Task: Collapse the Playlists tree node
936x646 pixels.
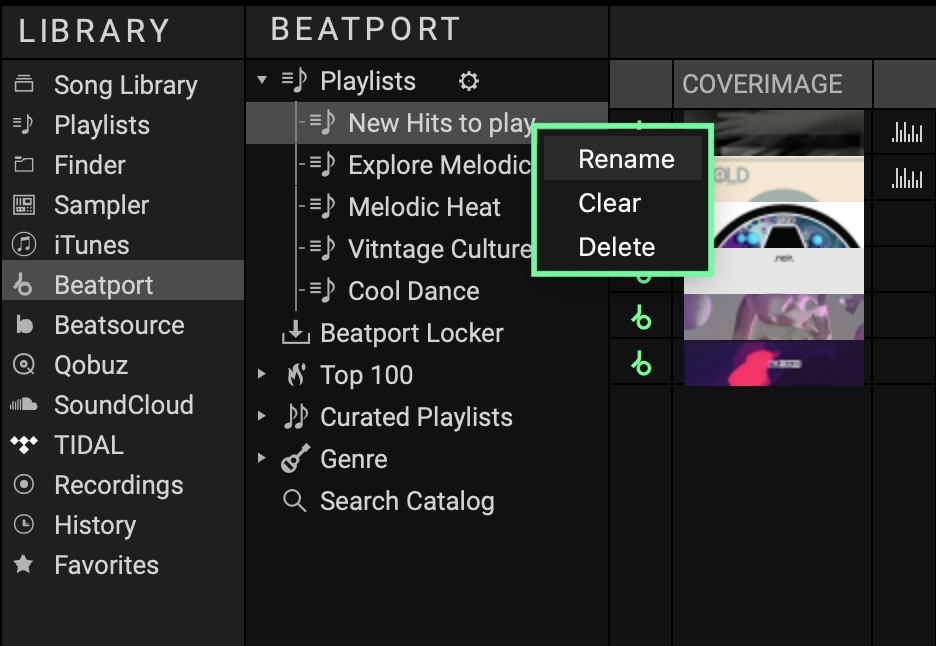Action: coord(262,81)
